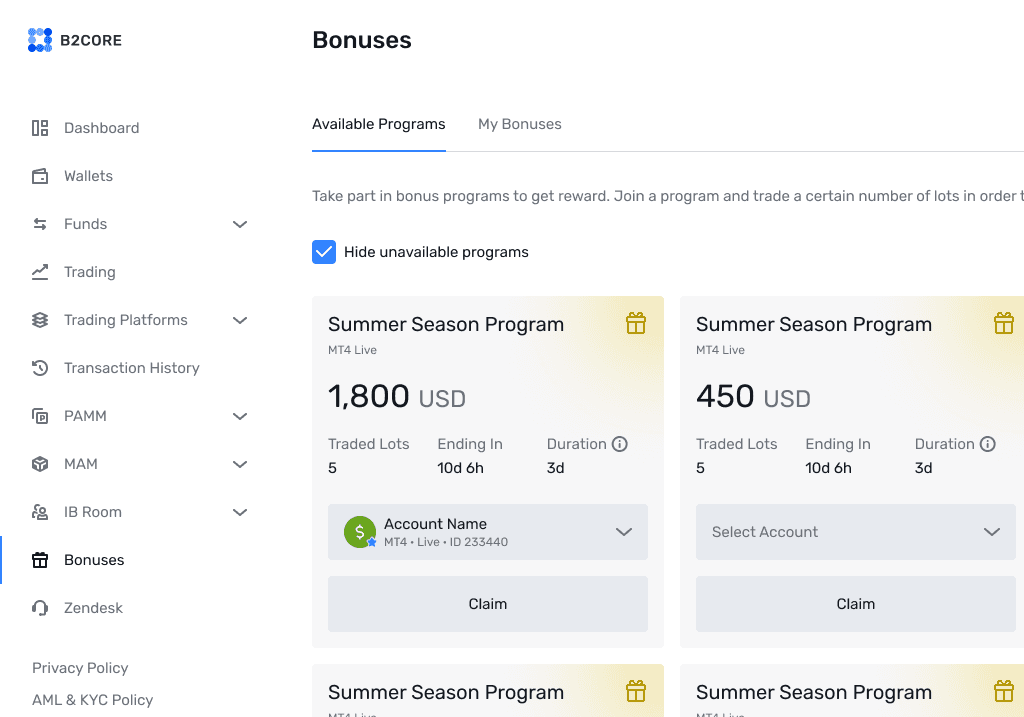
Task: Uncheck Hide unavailable programs
Action: click(x=323, y=252)
